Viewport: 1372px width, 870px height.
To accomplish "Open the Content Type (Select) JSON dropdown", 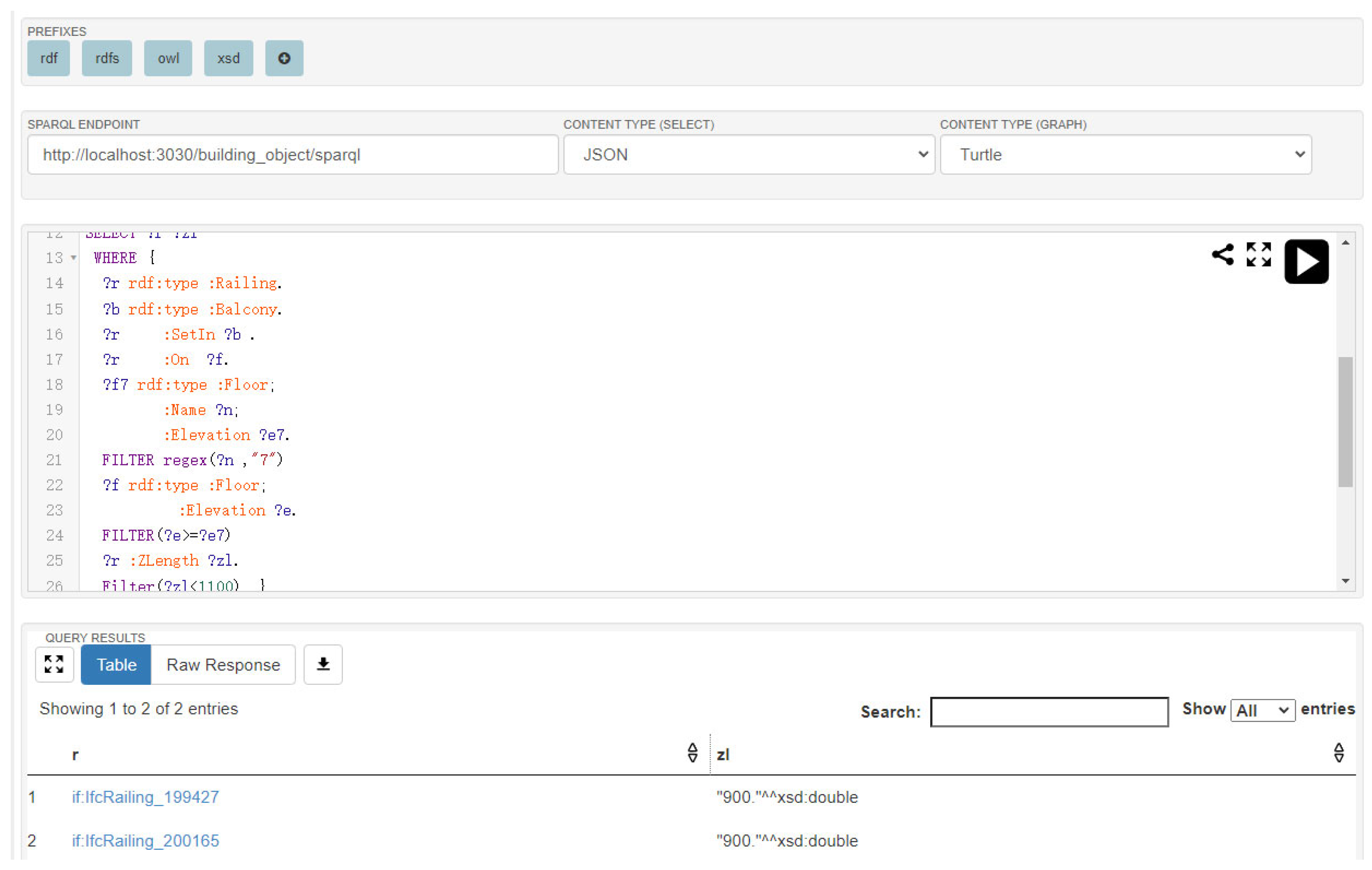I will 749,155.
